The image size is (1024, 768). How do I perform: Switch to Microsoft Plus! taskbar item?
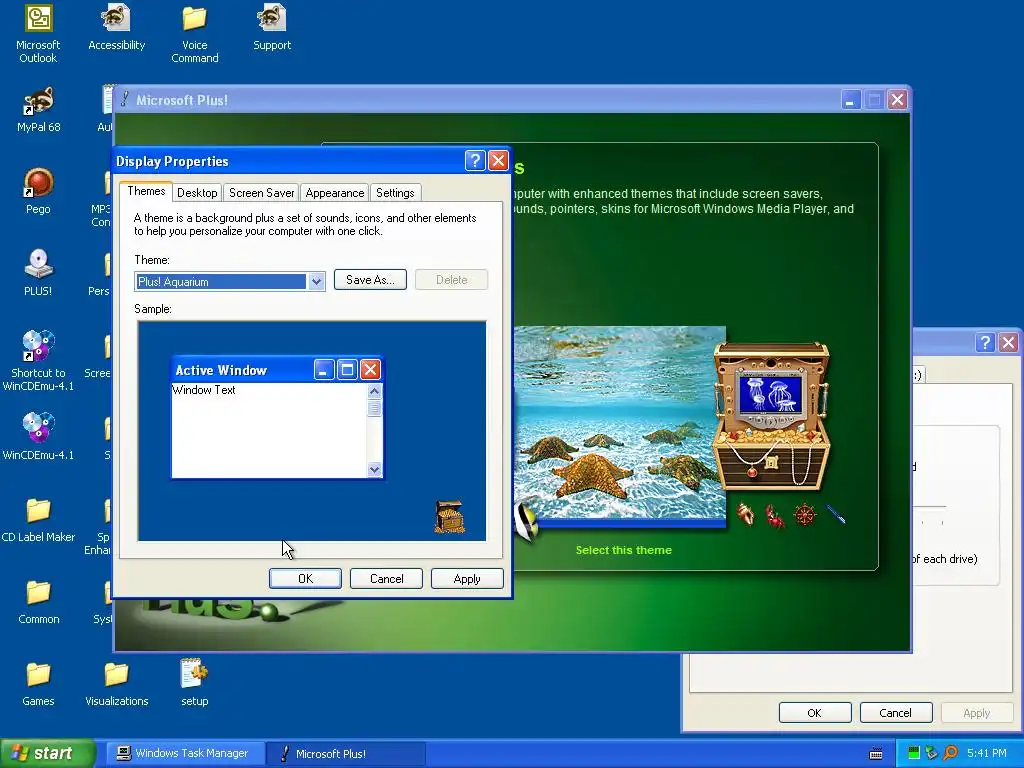tap(346, 754)
